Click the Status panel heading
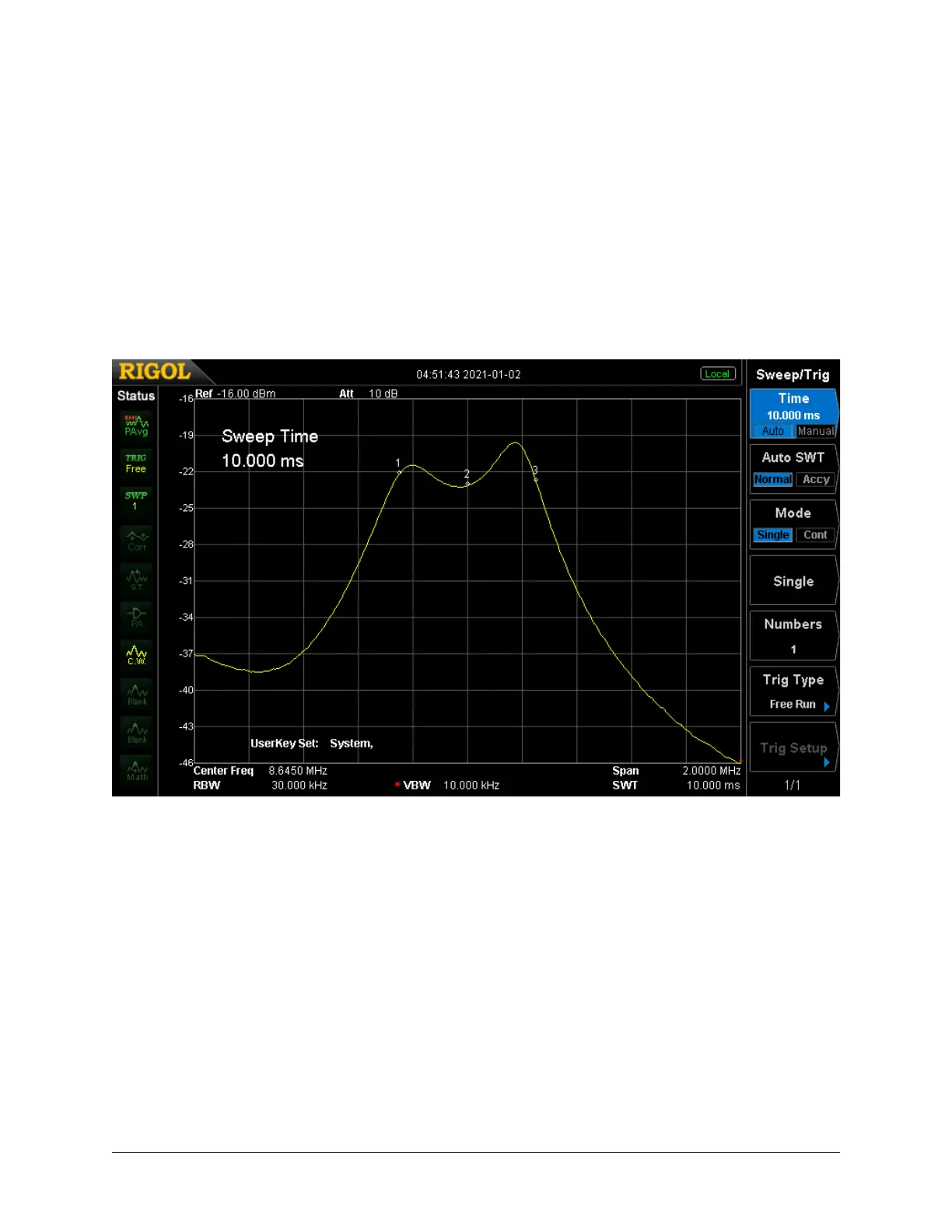Image resolution: width=952 pixels, height=1232 pixels. click(x=136, y=396)
